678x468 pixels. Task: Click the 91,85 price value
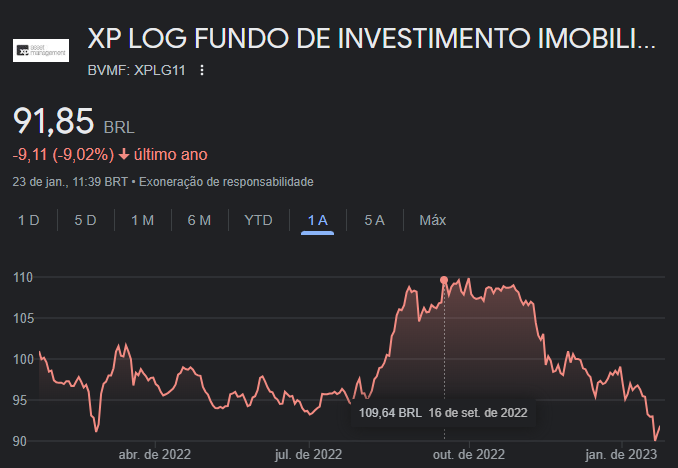pyautogui.click(x=53, y=121)
